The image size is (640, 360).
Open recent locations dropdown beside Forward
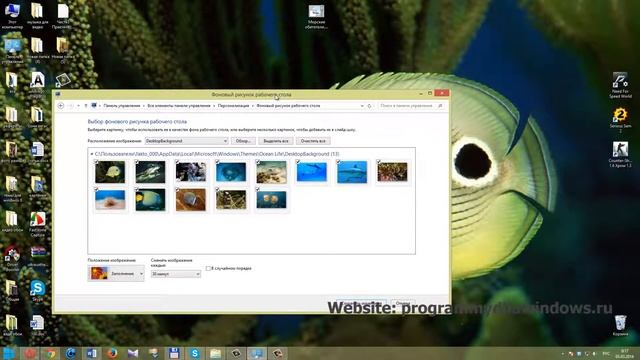(78, 106)
